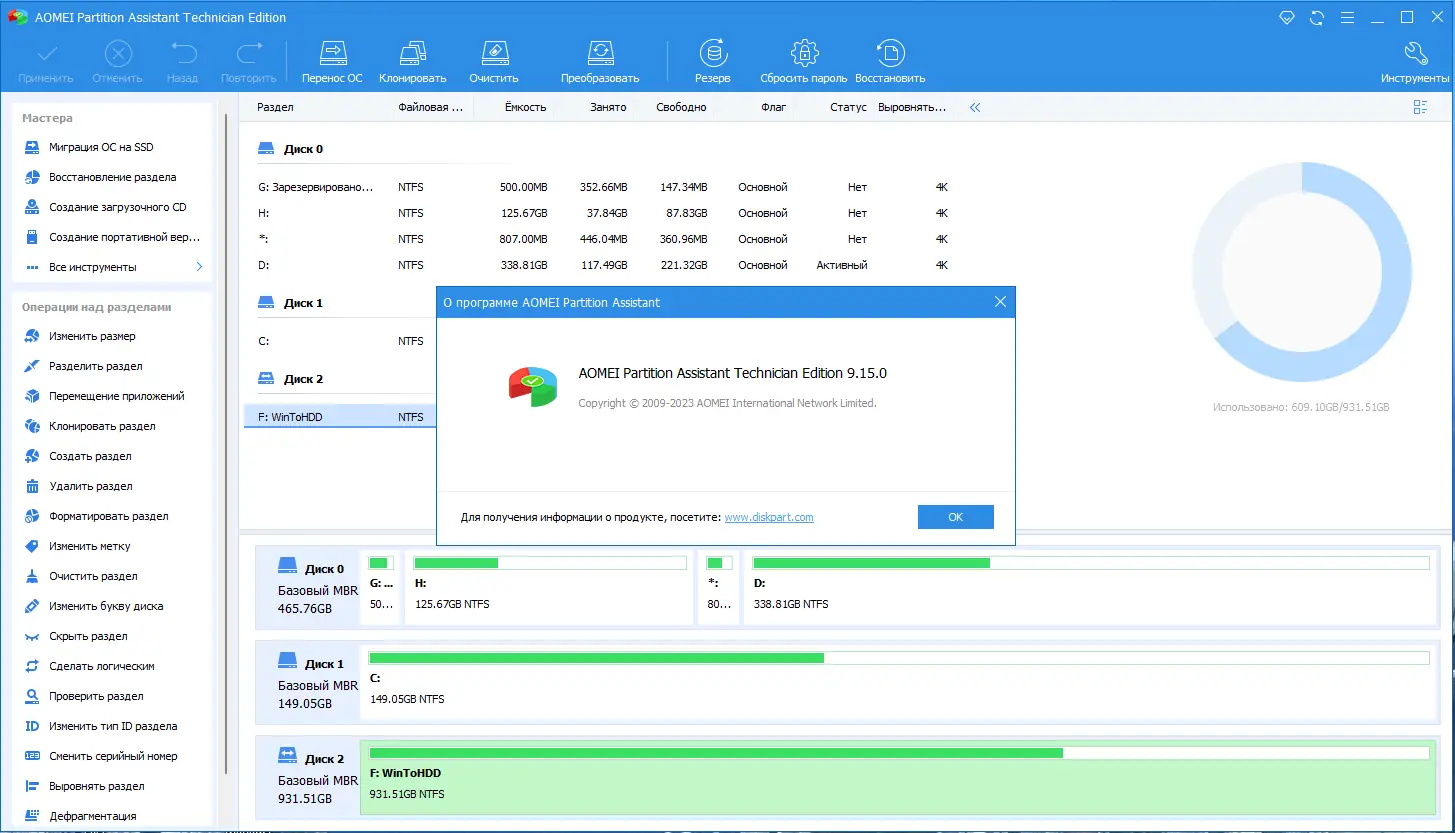The image size is (1455, 833).
Task: Launch the Очистить disk wipe tool
Action: coord(494,58)
